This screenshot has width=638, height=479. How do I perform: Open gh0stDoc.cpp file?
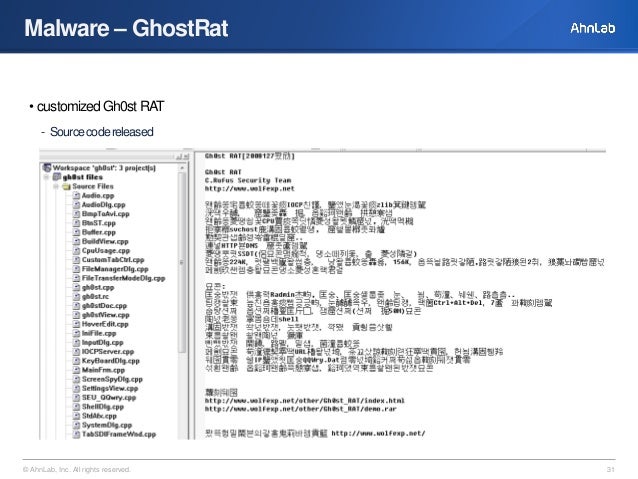104,306
